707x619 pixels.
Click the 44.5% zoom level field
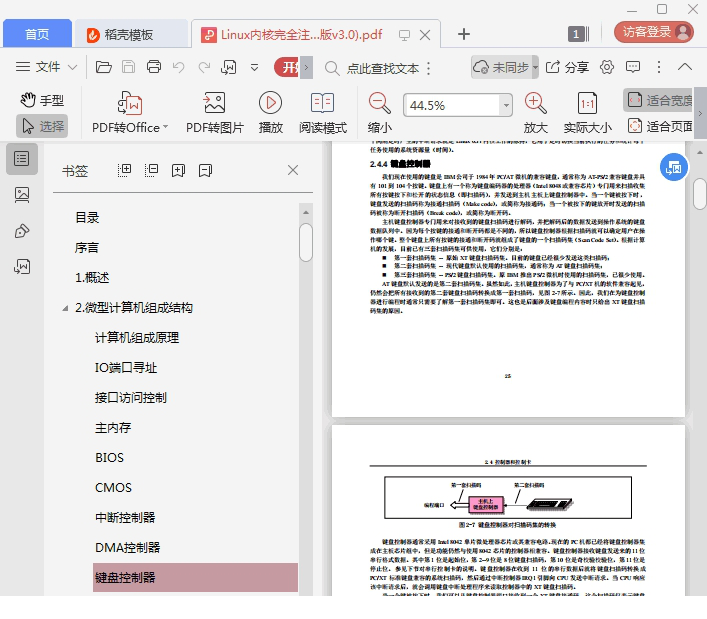(452, 105)
